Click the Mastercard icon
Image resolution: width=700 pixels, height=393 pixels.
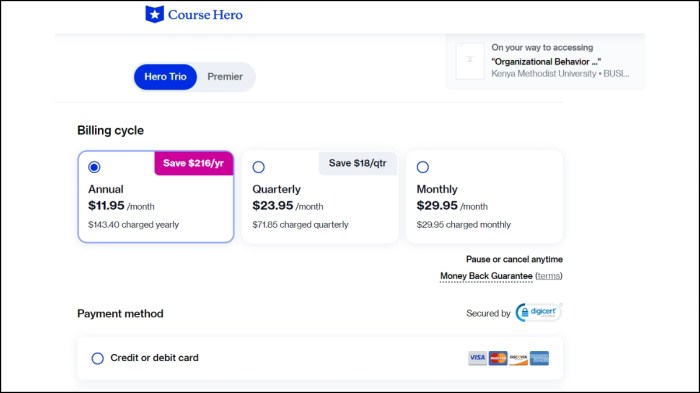(498, 358)
